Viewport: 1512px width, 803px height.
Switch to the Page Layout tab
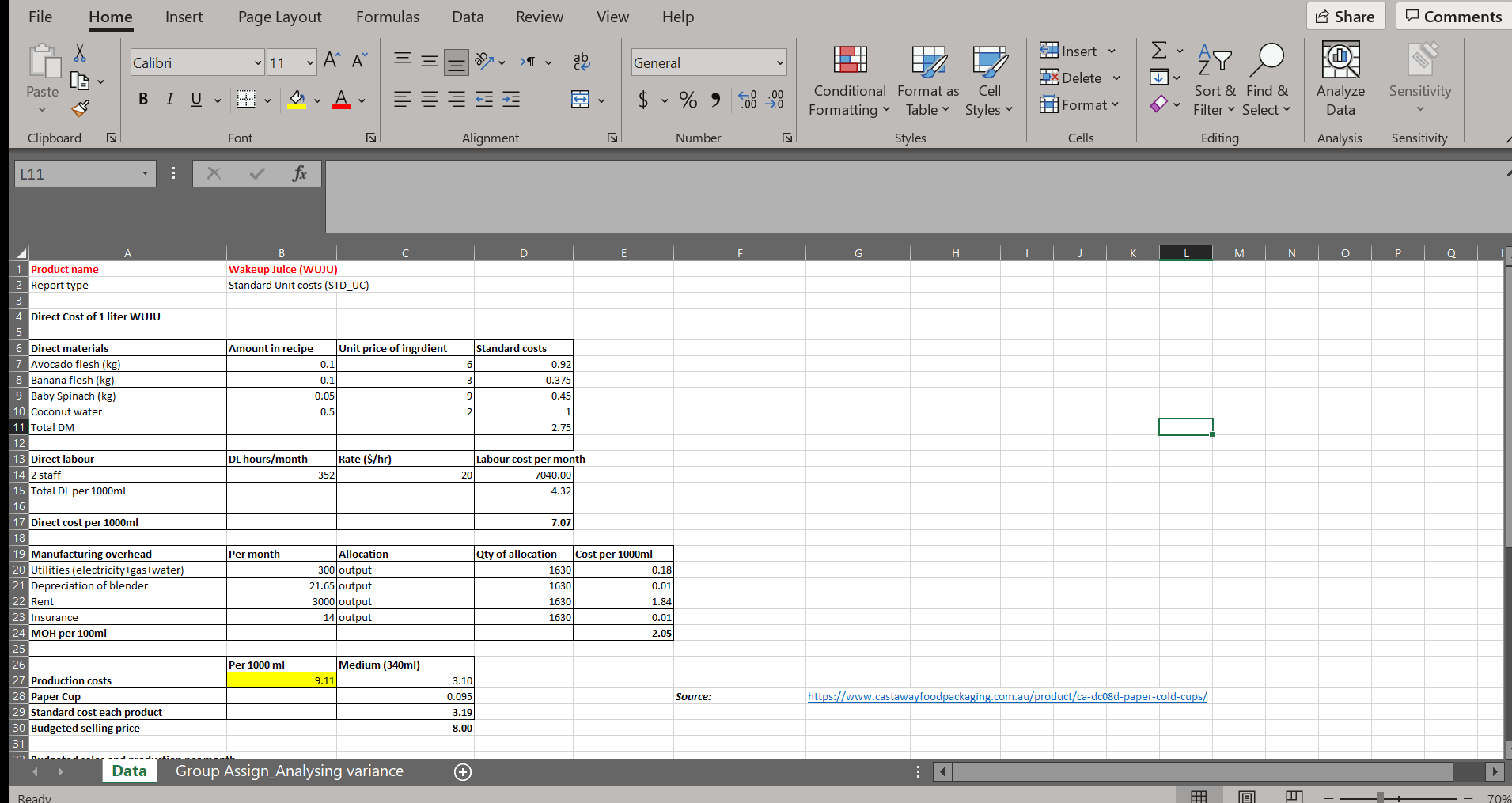(x=280, y=17)
